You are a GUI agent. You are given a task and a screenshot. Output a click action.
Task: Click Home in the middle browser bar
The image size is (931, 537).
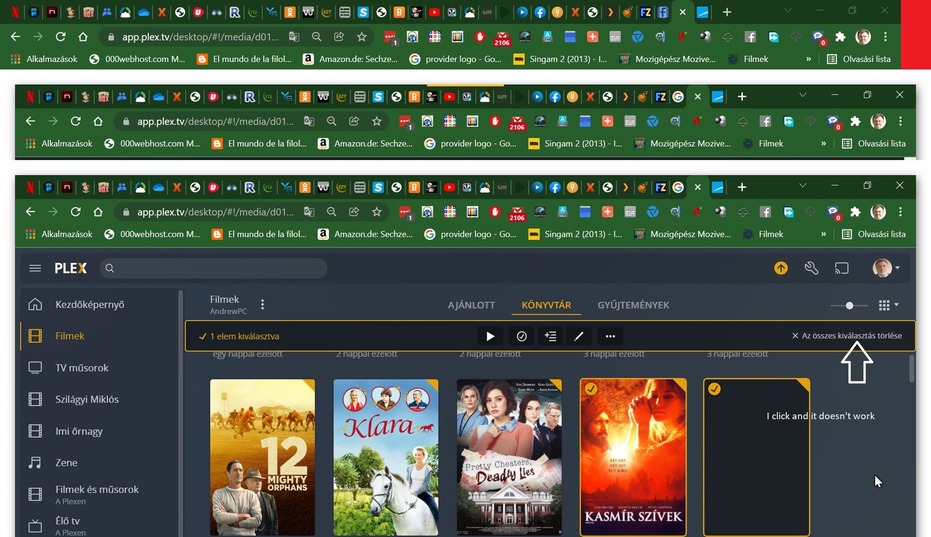point(98,121)
